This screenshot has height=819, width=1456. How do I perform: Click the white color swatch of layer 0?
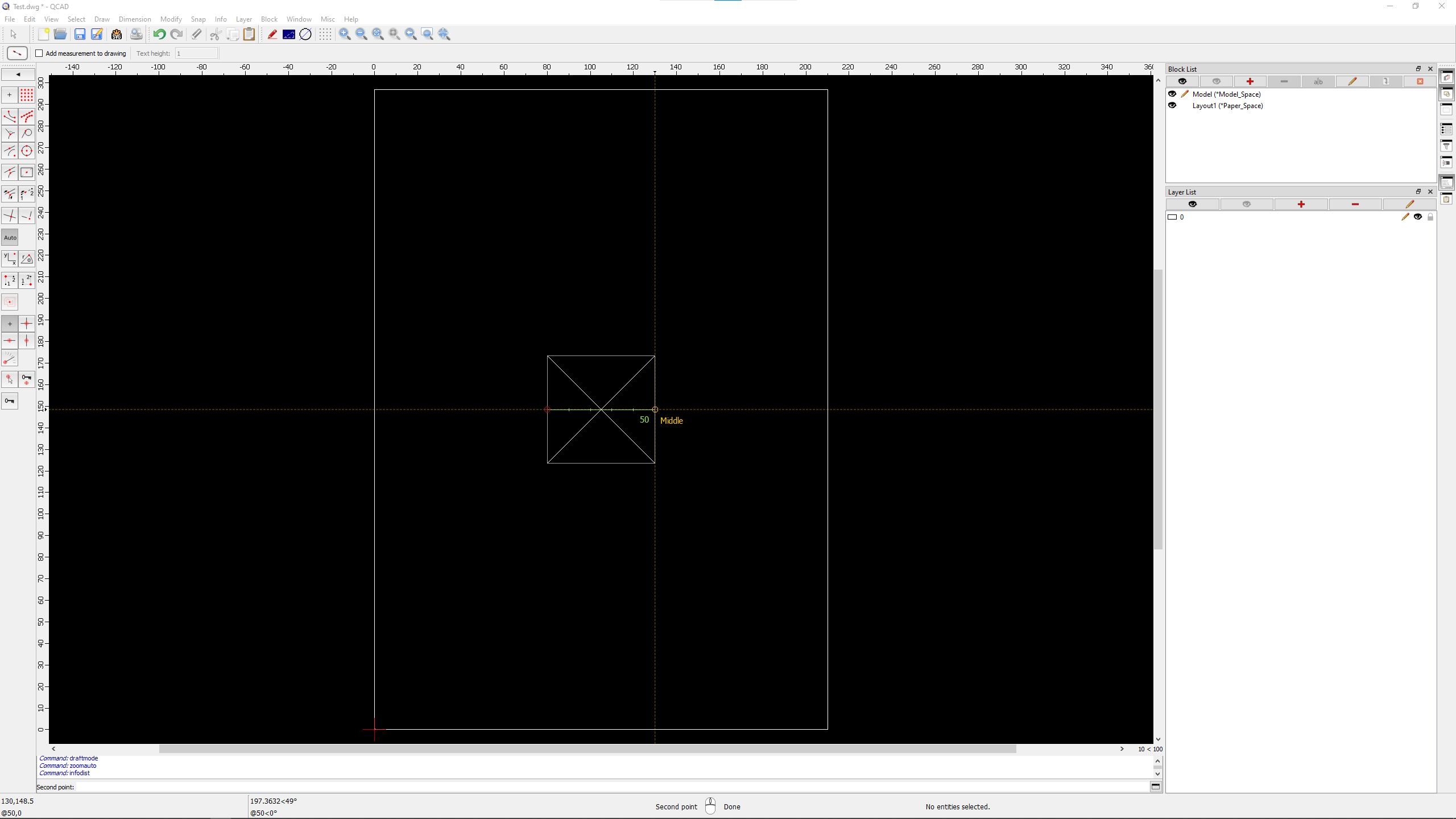click(x=1172, y=217)
